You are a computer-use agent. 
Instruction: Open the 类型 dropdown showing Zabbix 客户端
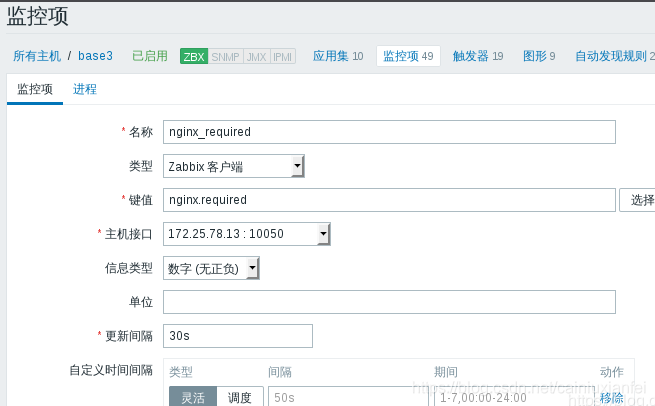(234, 166)
